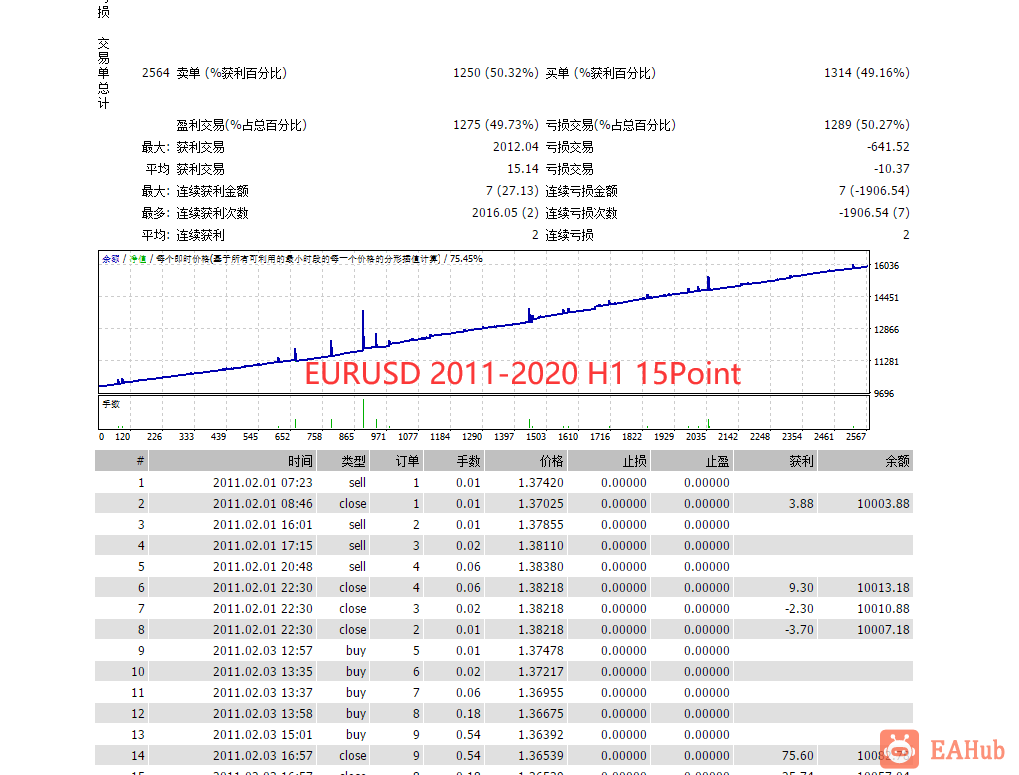Click y-axis label 14451

(886, 298)
